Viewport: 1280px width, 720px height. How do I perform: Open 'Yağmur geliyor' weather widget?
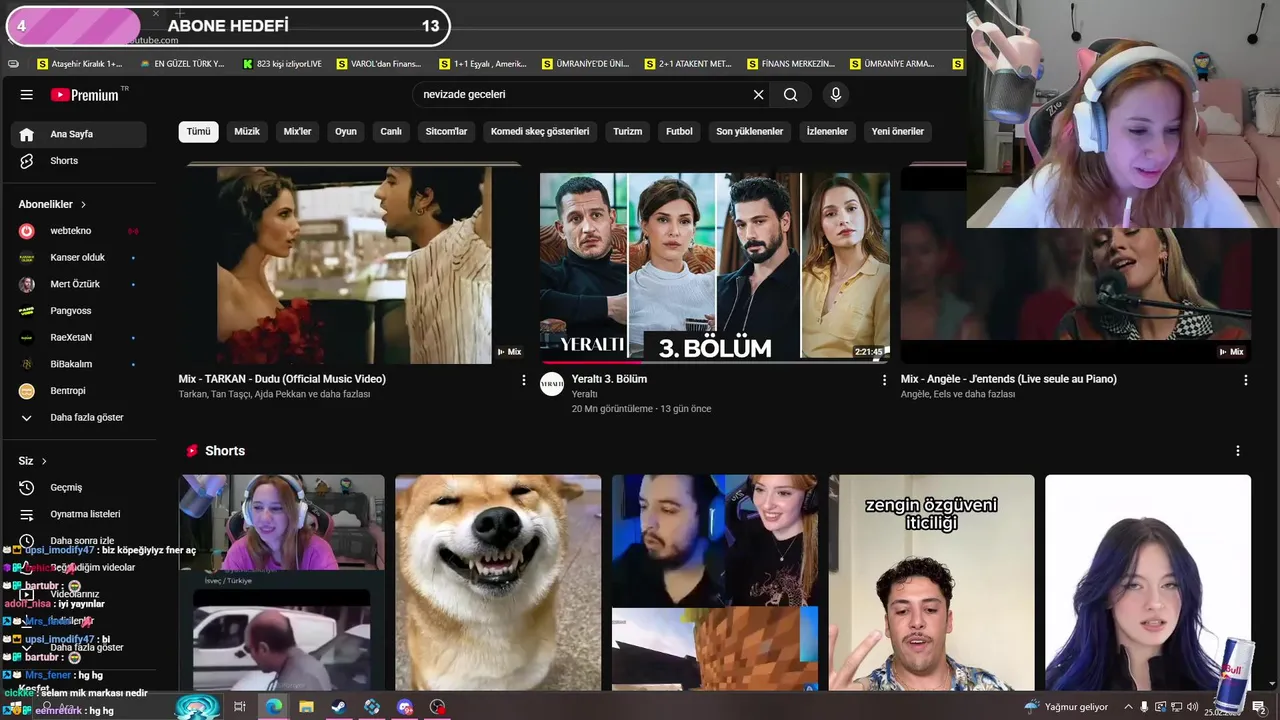tap(1066, 707)
